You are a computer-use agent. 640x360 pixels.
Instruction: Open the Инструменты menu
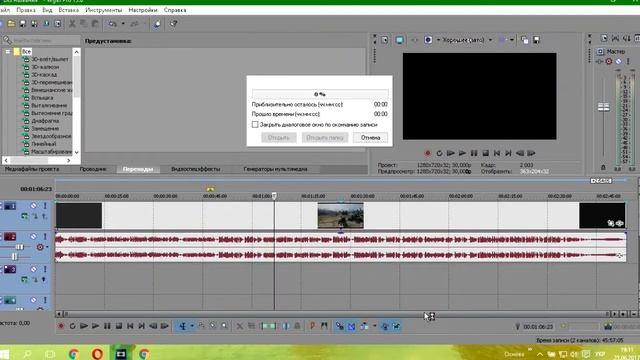pos(104,10)
